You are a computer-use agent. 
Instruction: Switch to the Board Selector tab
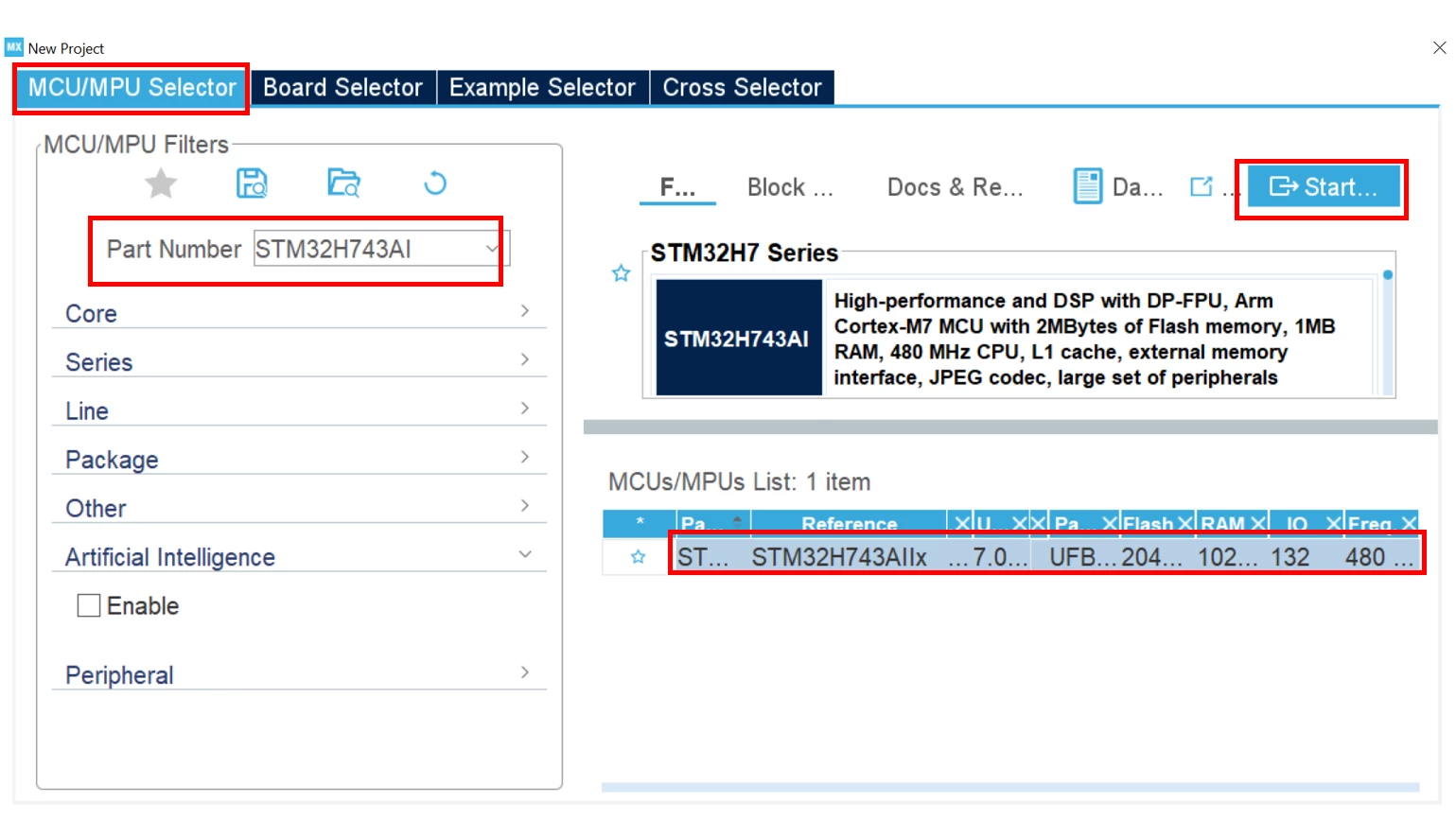pyautogui.click(x=342, y=87)
